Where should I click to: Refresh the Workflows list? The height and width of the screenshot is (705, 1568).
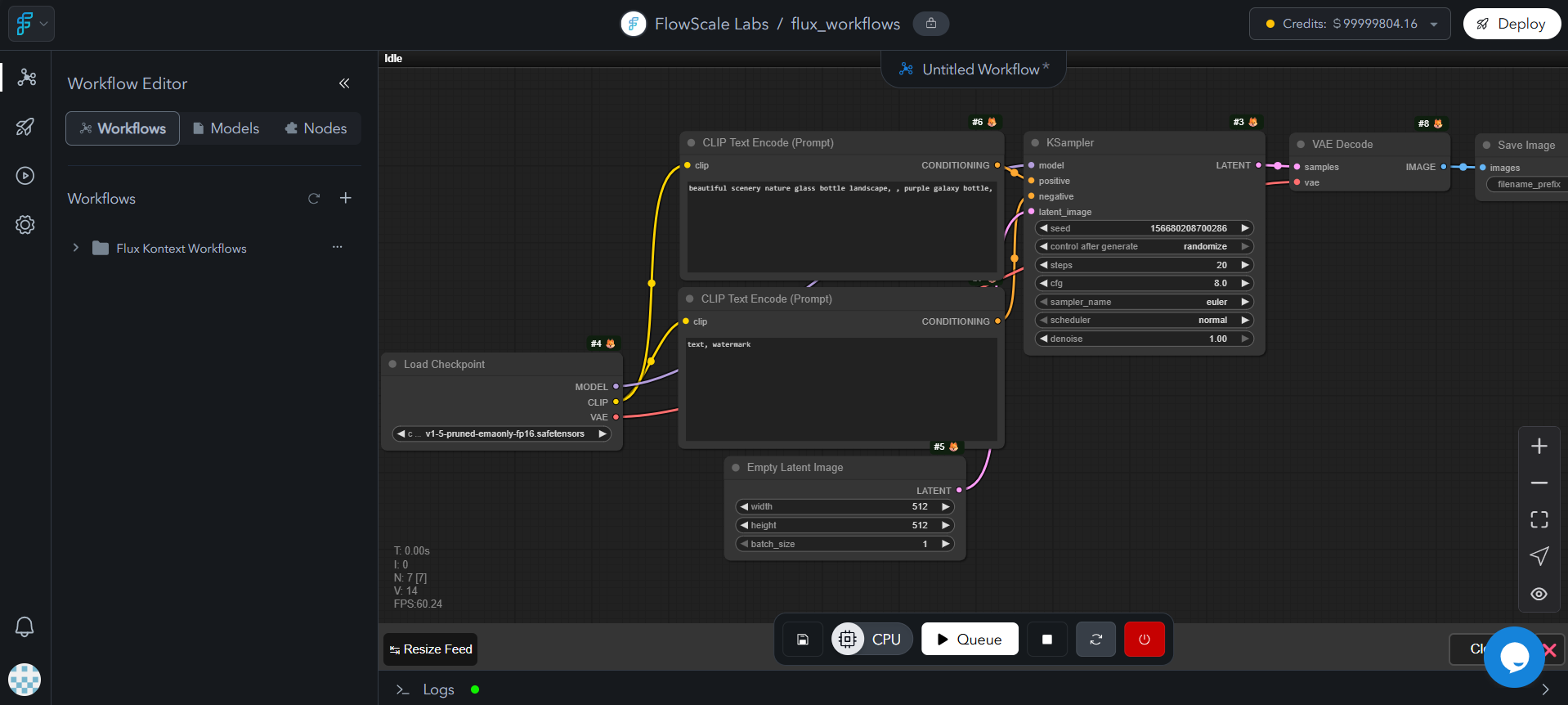pyautogui.click(x=314, y=199)
